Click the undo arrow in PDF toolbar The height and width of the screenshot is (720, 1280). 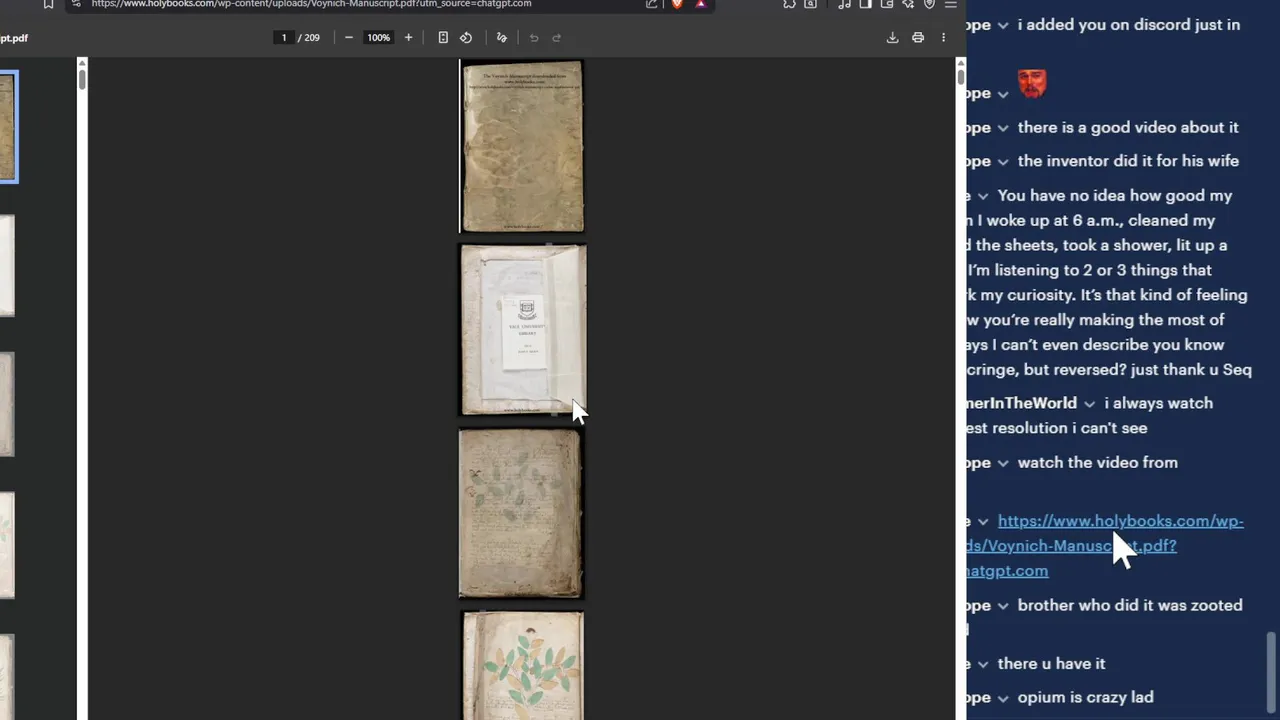pyautogui.click(x=534, y=37)
